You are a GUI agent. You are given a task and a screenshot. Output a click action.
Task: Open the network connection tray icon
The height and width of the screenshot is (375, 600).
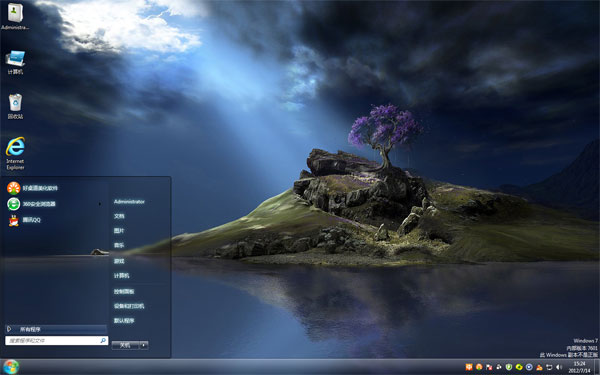549,367
